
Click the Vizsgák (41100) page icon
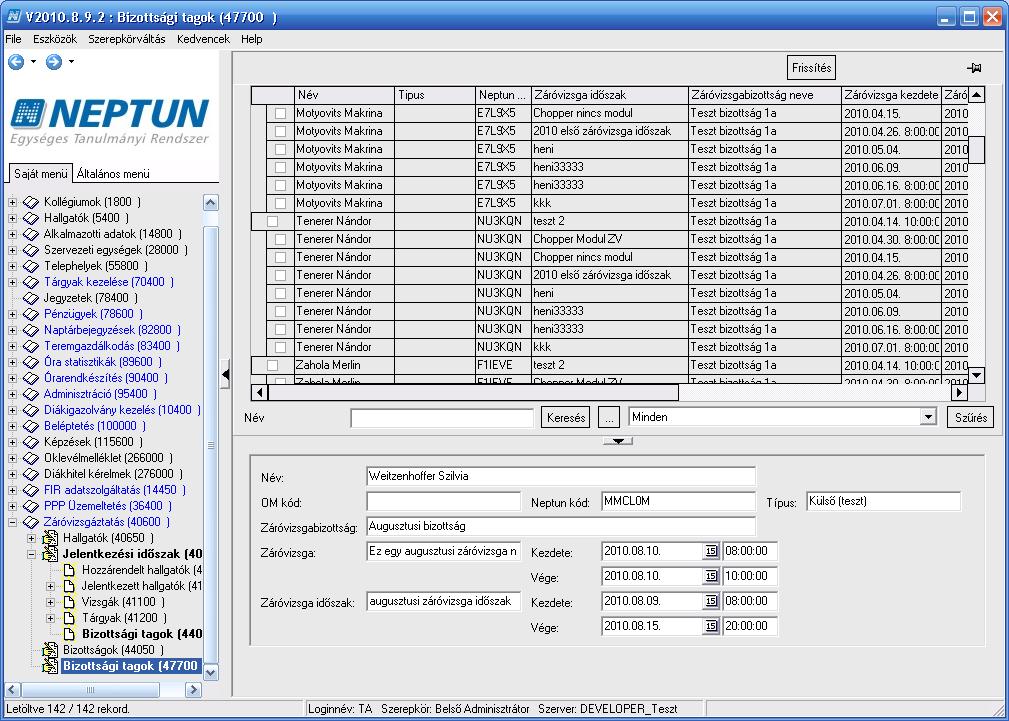pos(69,602)
